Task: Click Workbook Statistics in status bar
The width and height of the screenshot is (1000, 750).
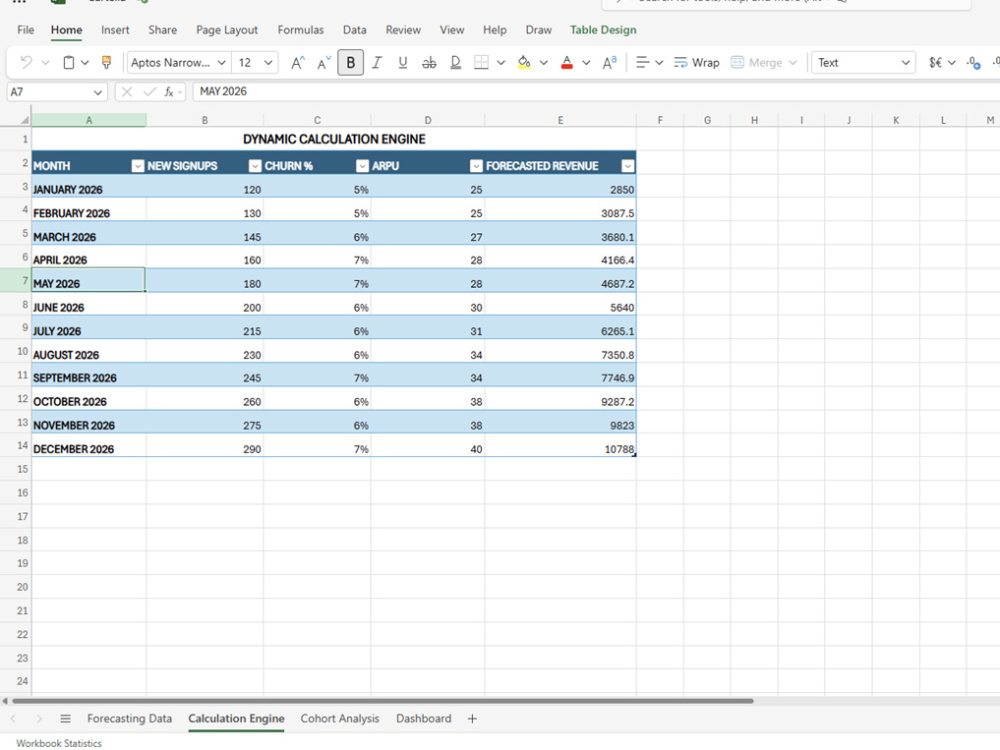Action: [x=59, y=743]
